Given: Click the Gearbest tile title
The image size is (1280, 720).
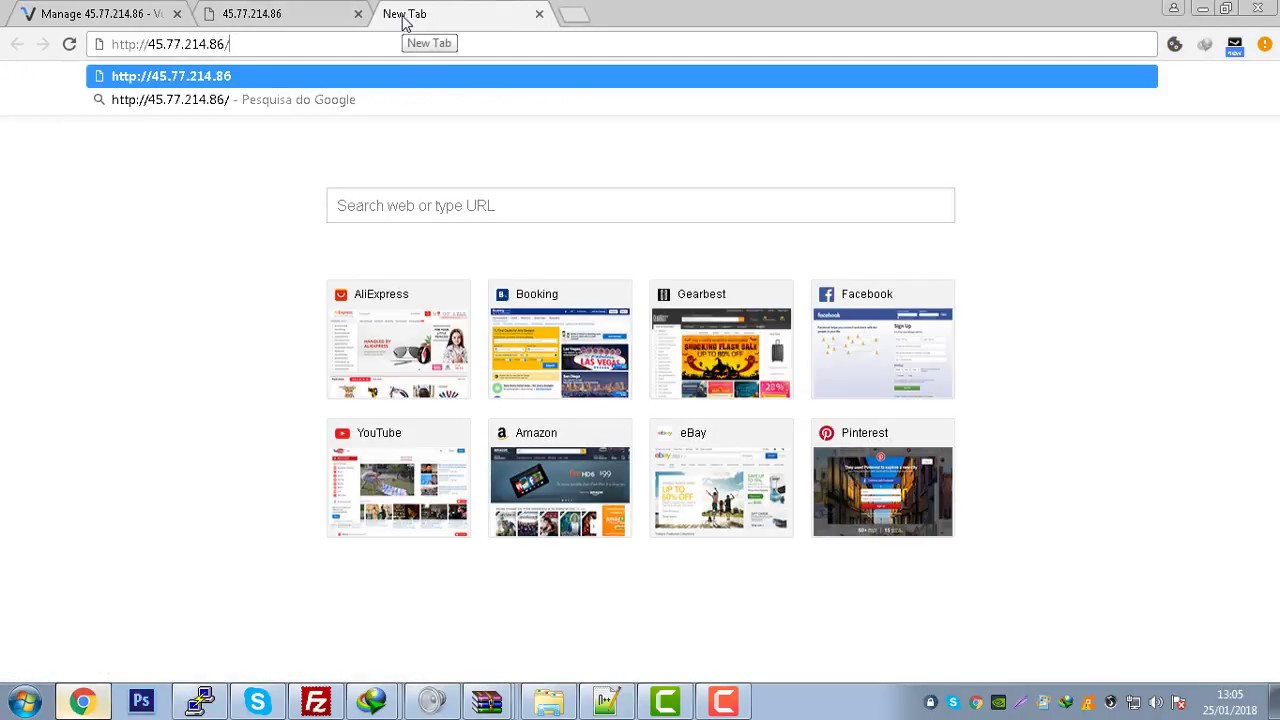Looking at the screenshot, I should coord(701,294).
